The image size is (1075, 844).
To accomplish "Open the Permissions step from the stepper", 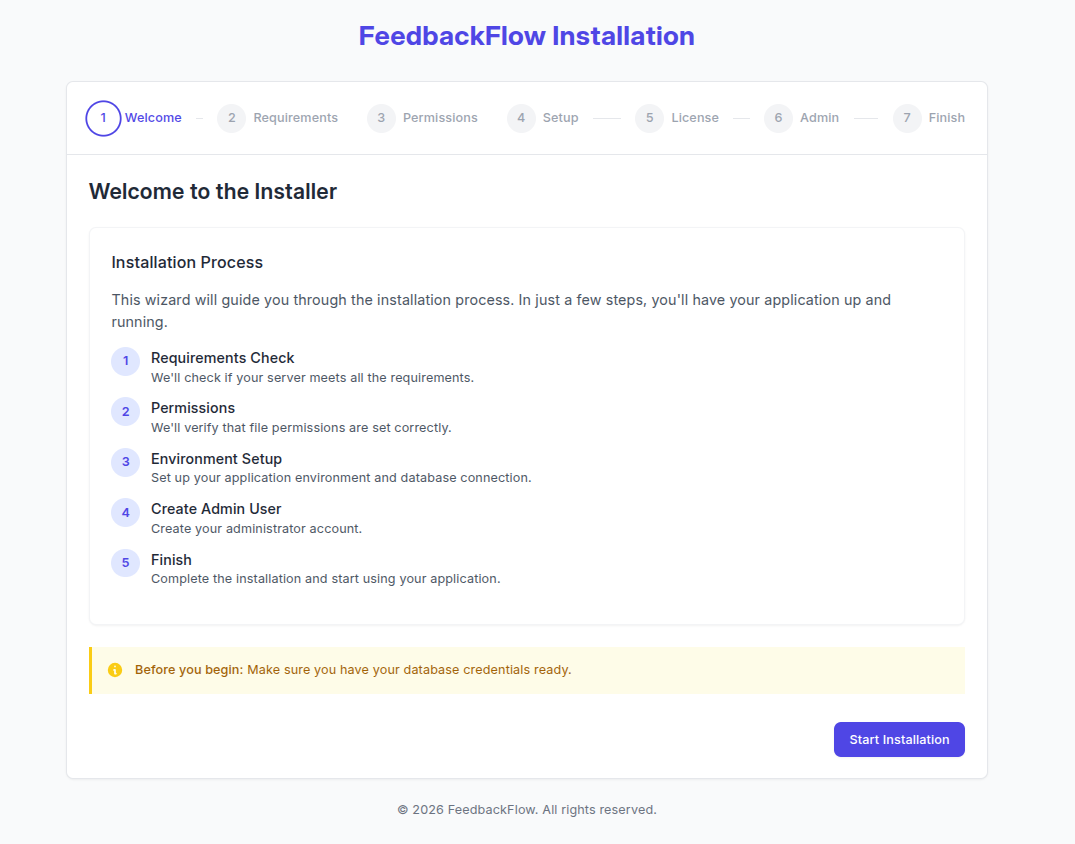I will point(440,118).
